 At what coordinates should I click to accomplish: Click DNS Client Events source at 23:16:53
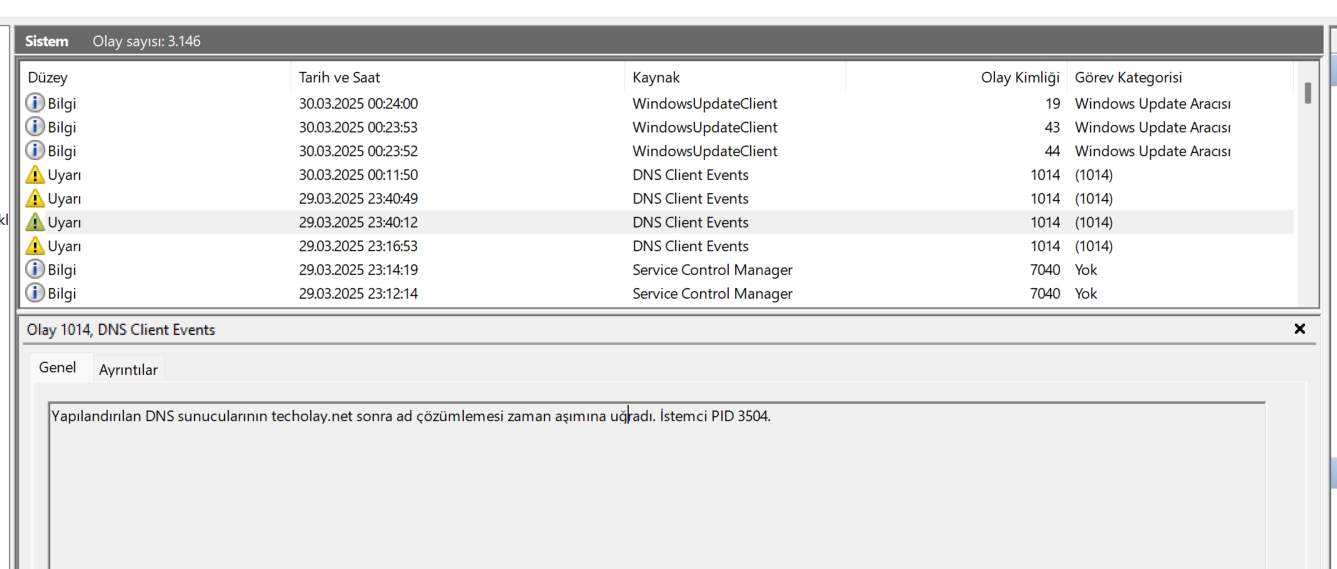[690, 246]
